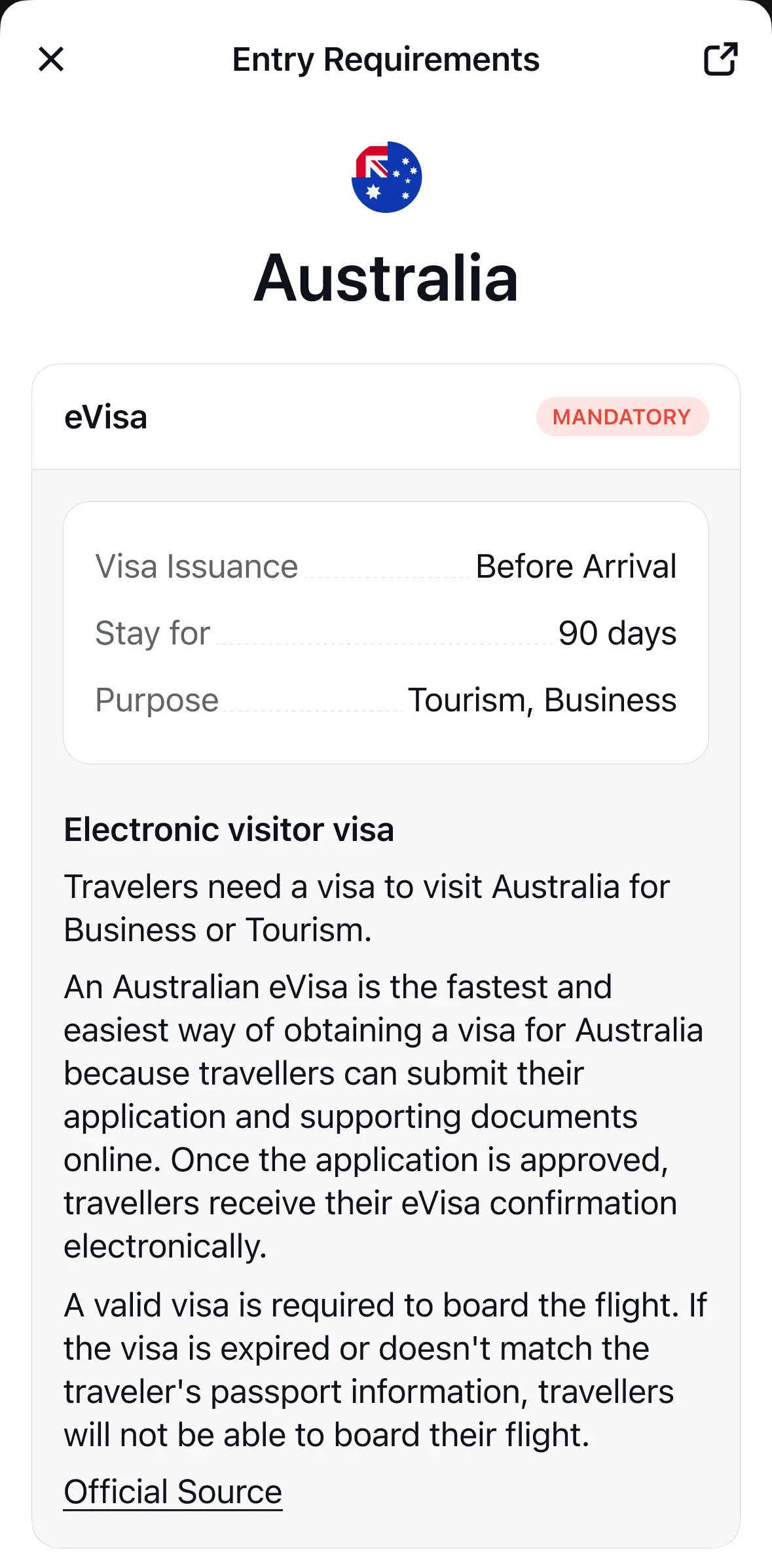Tap the Entry Requirements header title
The height and width of the screenshot is (1568, 772).
pos(386,60)
